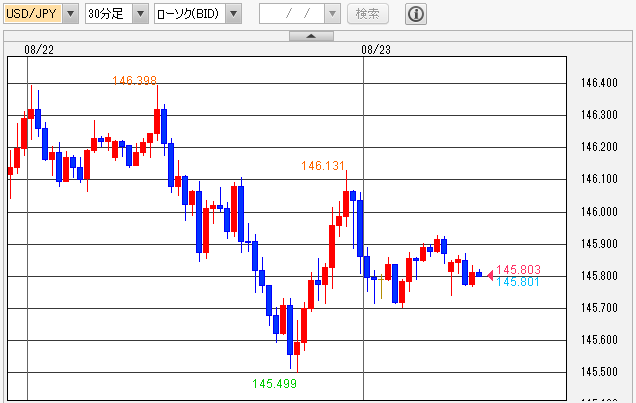Viewport: 636px width, 403px height.
Task: Click the 146.131 peak price label
Action: [x=323, y=165]
